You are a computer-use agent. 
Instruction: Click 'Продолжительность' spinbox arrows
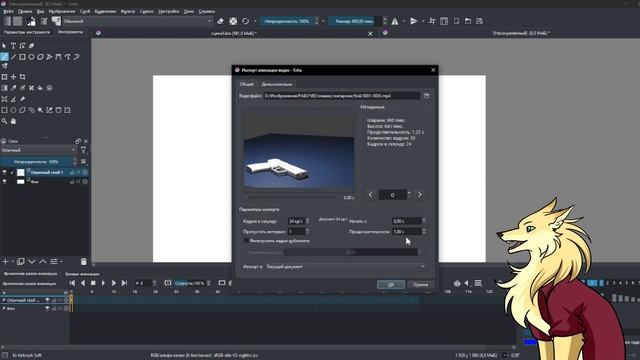pos(424,231)
